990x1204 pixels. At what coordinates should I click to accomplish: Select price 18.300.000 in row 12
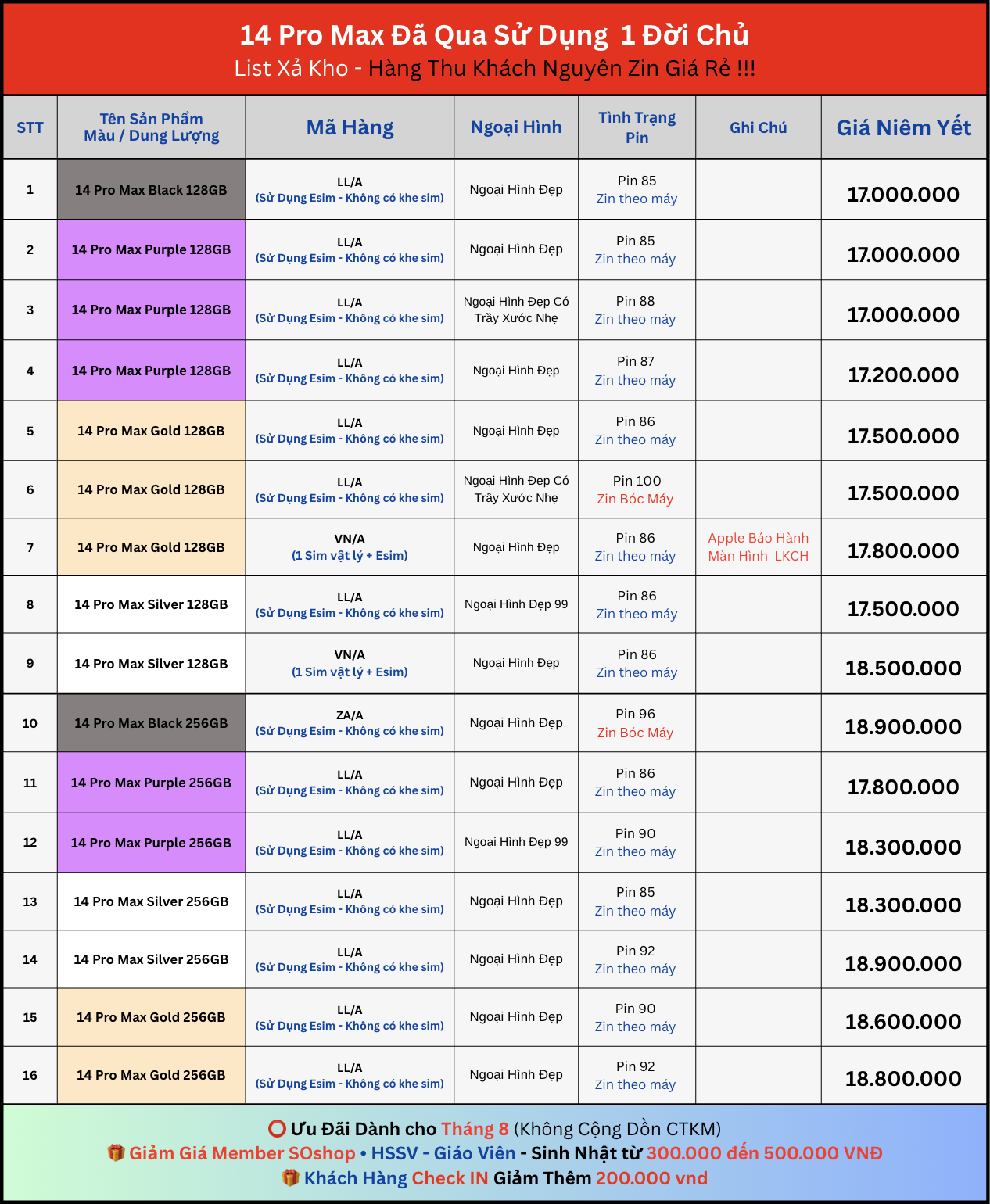(x=904, y=847)
